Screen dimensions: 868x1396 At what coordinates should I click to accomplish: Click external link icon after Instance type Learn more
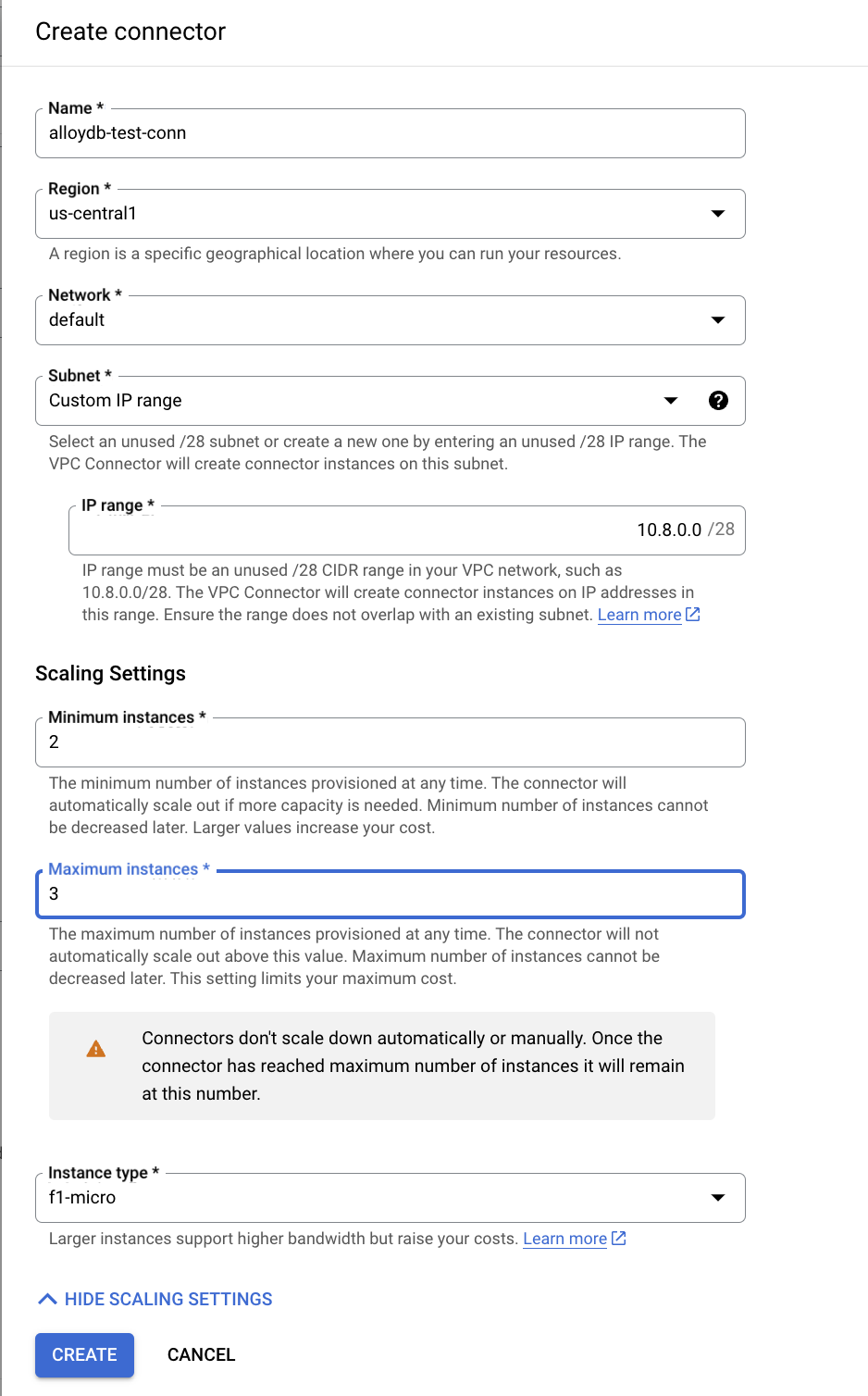pos(619,1239)
